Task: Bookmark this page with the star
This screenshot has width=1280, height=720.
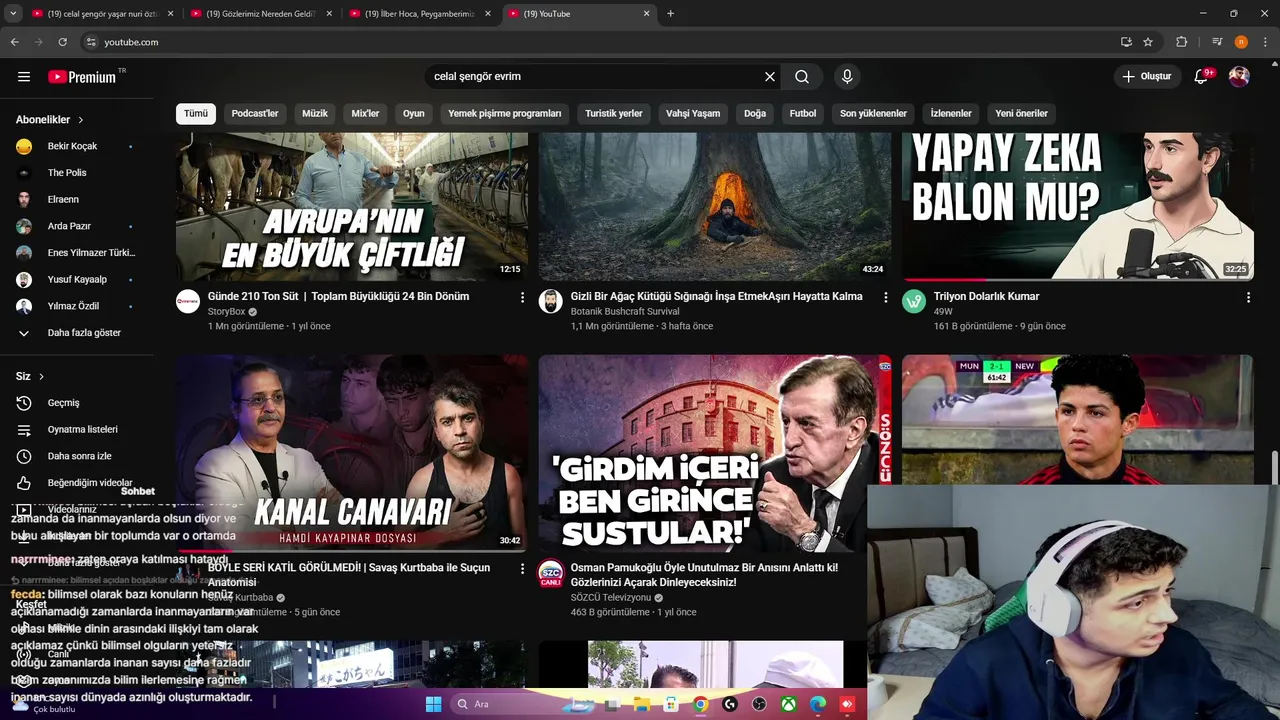Action: [x=1148, y=42]
